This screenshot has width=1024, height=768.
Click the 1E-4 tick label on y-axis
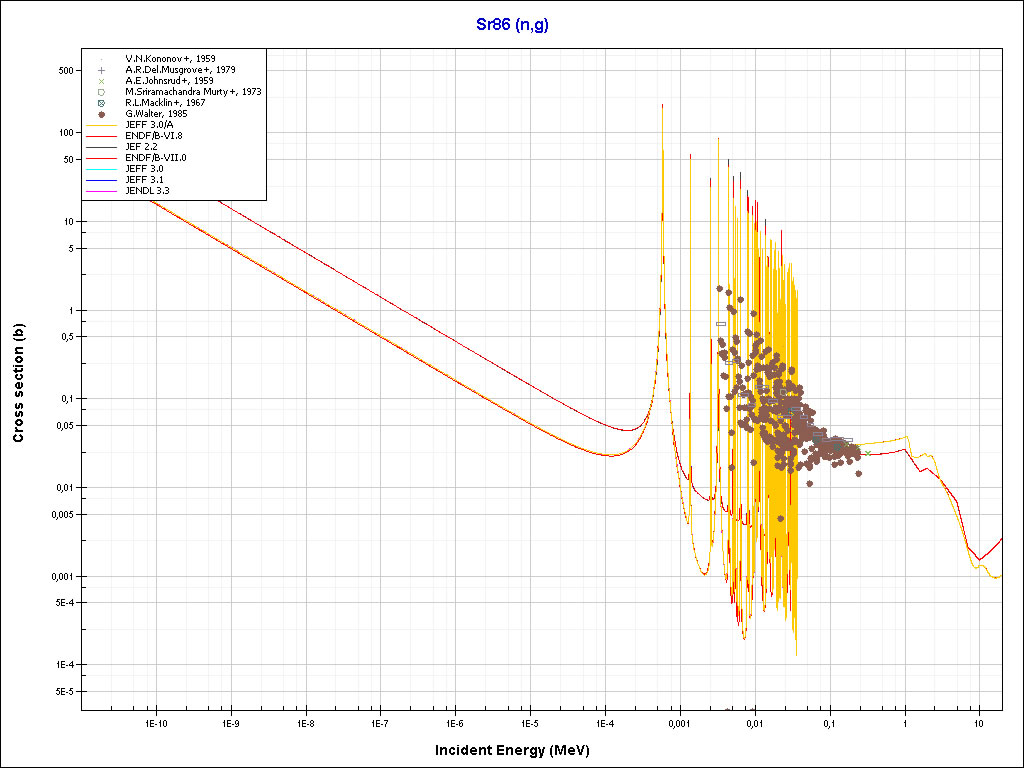[x=65, y=665]
